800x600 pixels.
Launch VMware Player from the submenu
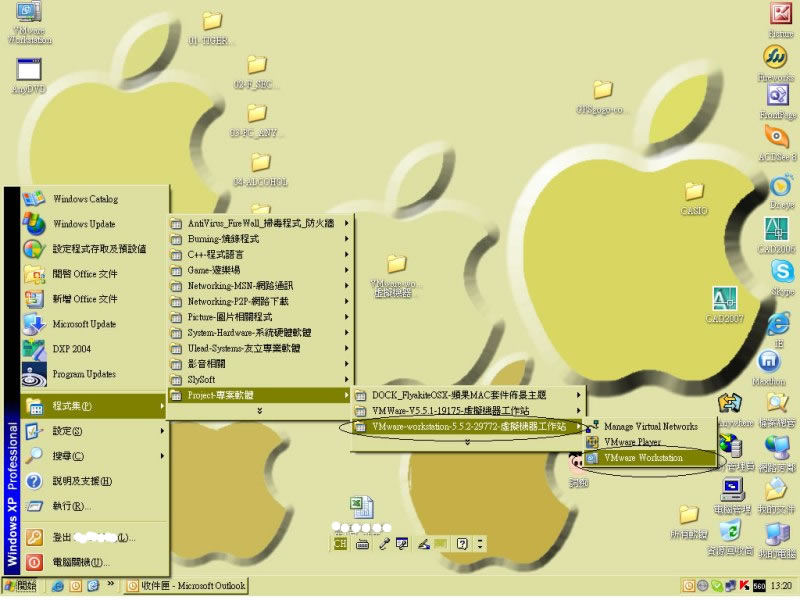649,442
